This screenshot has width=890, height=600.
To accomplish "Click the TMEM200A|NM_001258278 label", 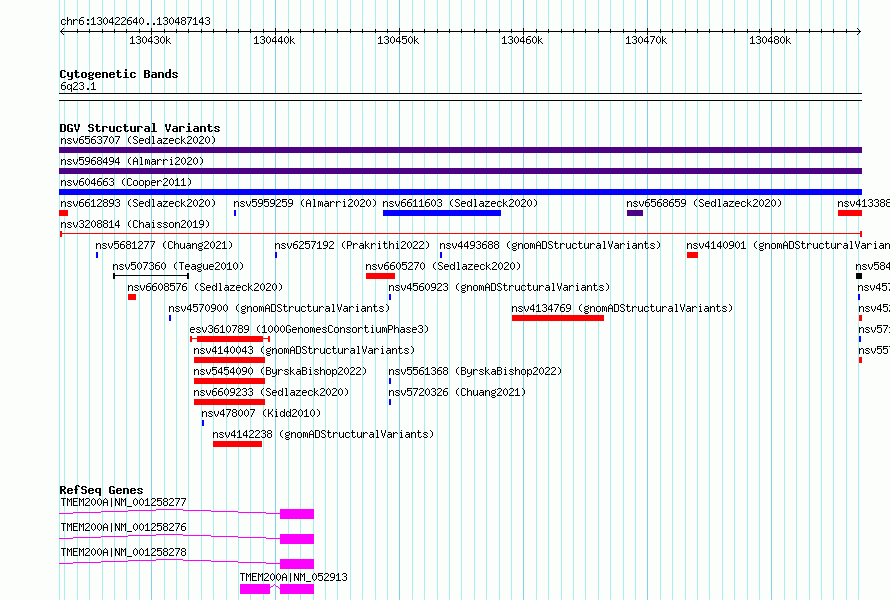I will (123, 552).
